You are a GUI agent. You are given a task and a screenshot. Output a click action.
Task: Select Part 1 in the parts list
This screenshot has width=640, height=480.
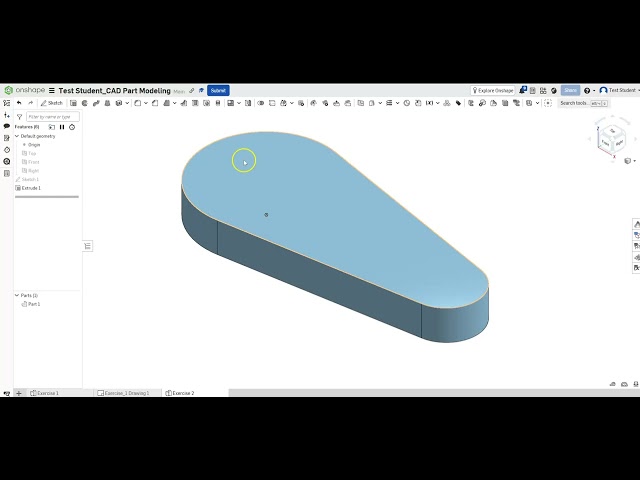coord(31,304)
